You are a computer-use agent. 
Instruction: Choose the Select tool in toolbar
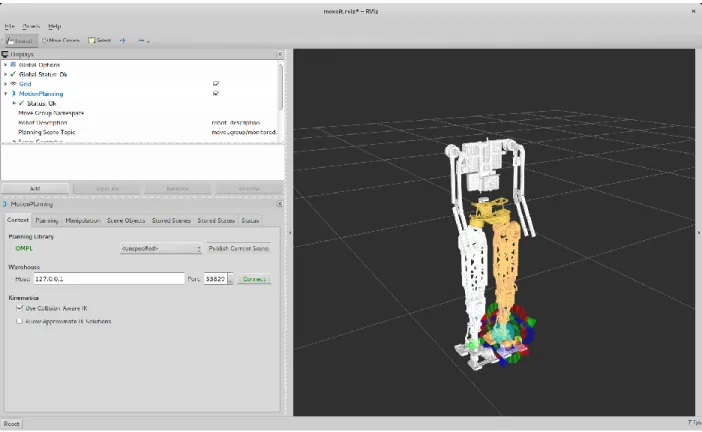tap(99, 40)
